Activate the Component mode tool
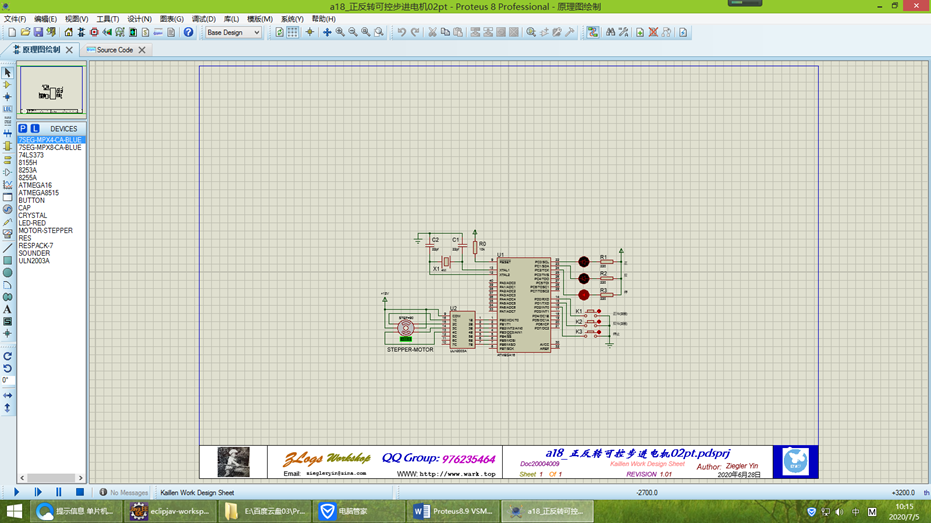 tap(7, 85)
